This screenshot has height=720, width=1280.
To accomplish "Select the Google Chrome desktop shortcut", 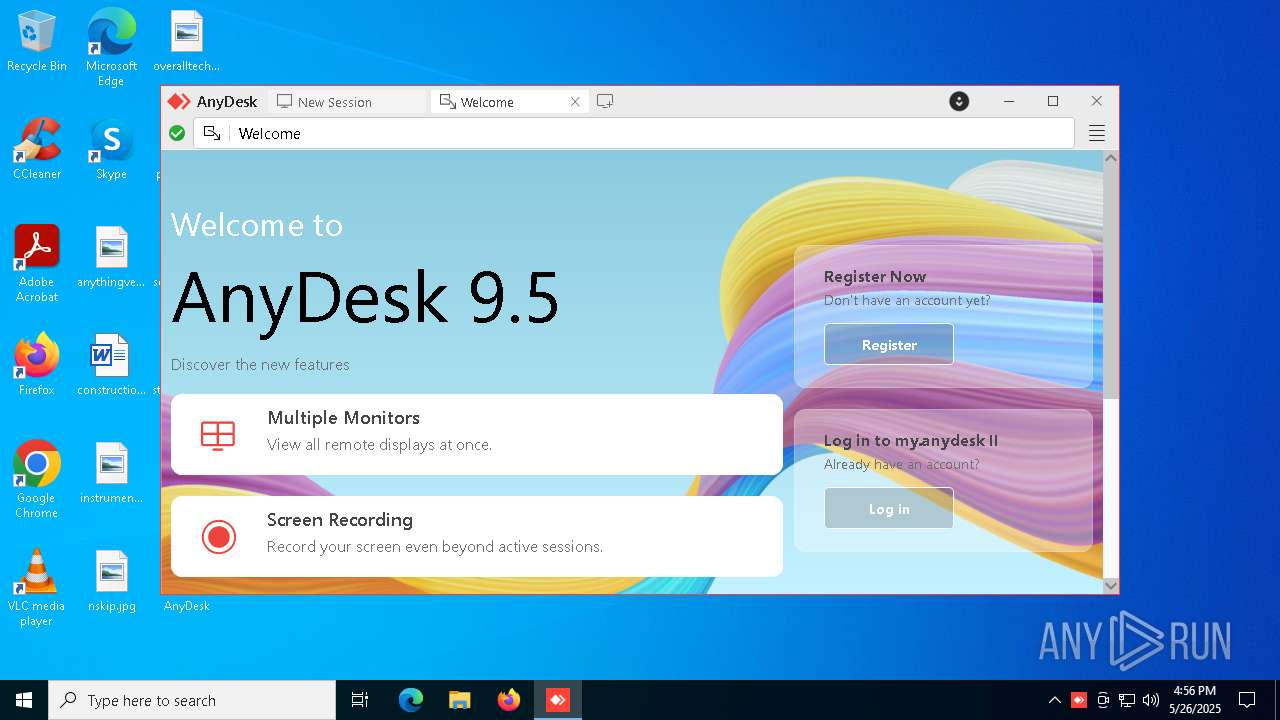I will [x=37, y=479].
